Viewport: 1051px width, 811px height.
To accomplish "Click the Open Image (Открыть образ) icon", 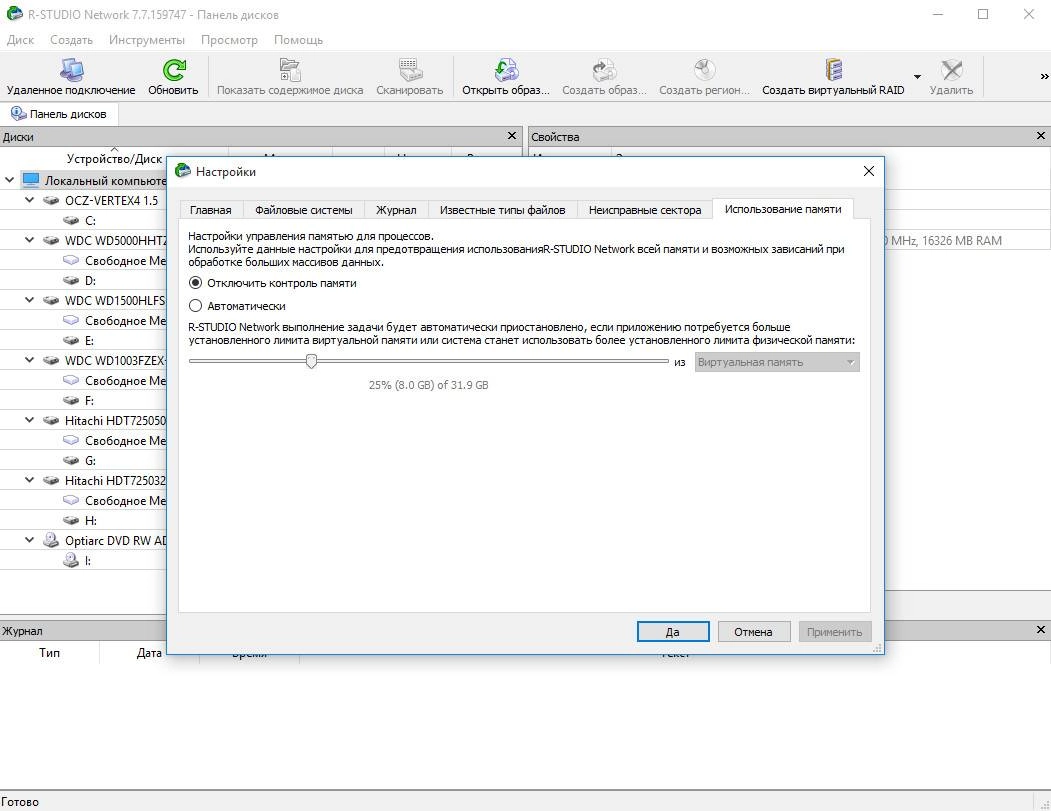I will [506, 70].
